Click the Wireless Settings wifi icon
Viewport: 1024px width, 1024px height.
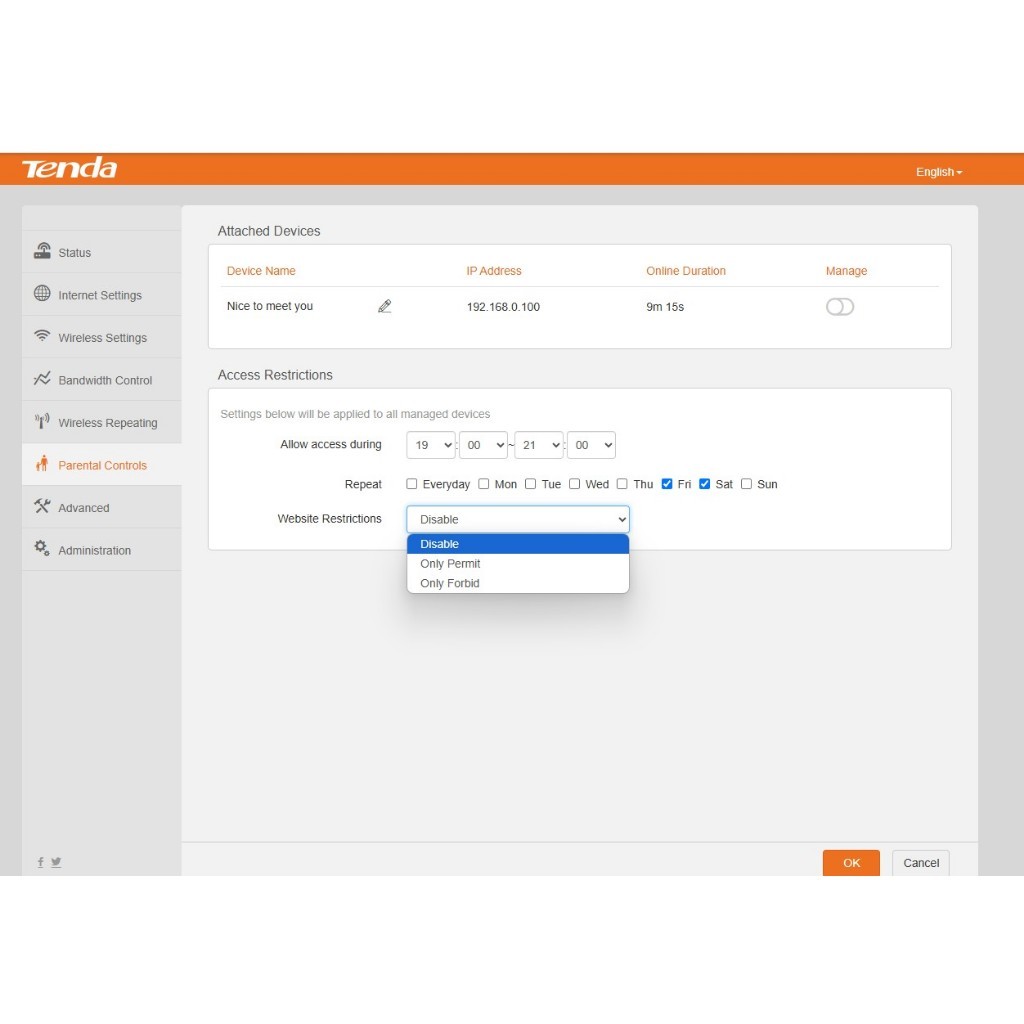(42, 337)
